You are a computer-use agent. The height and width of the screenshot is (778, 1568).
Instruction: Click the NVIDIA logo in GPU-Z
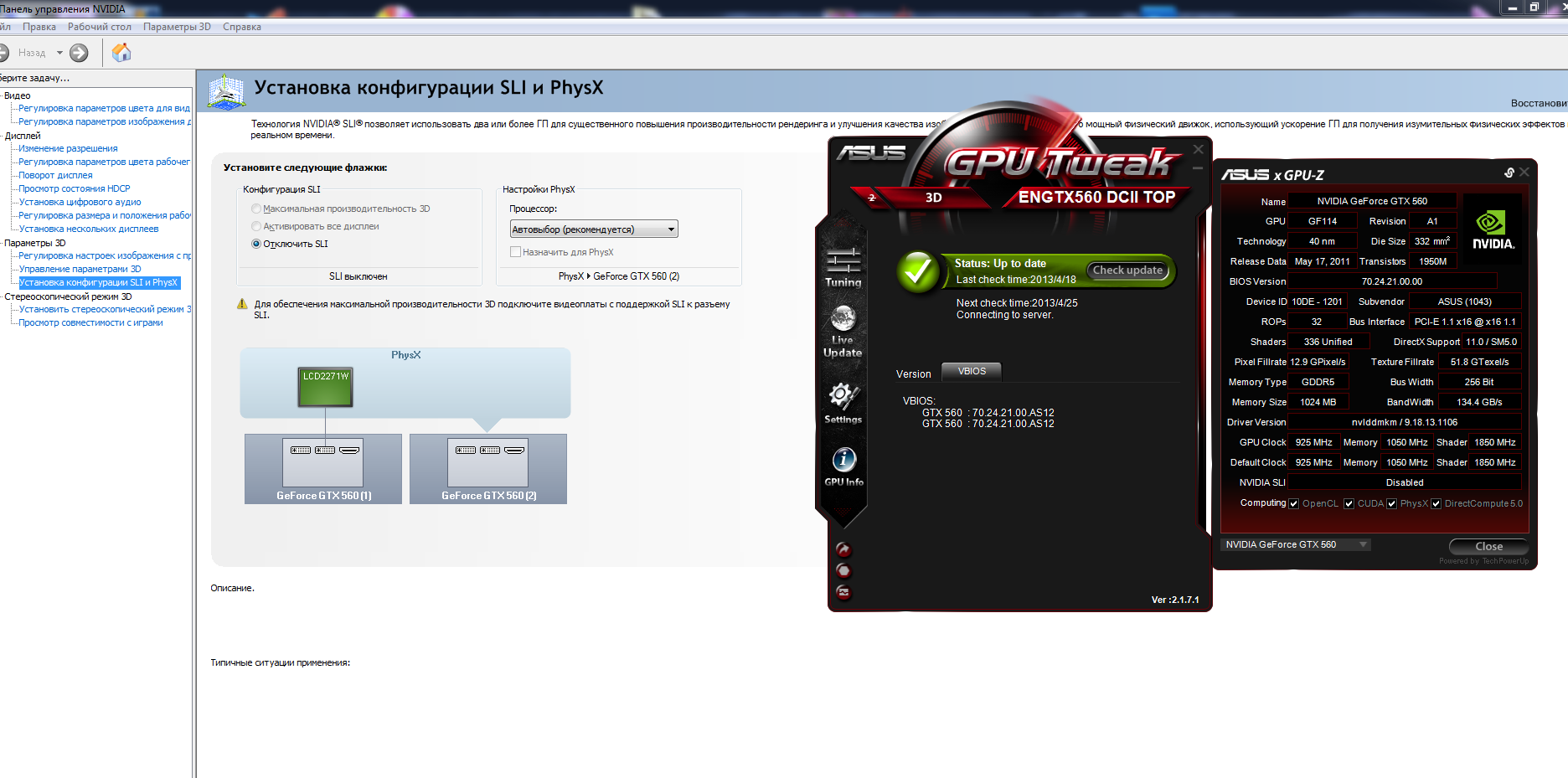(1493, 229)
